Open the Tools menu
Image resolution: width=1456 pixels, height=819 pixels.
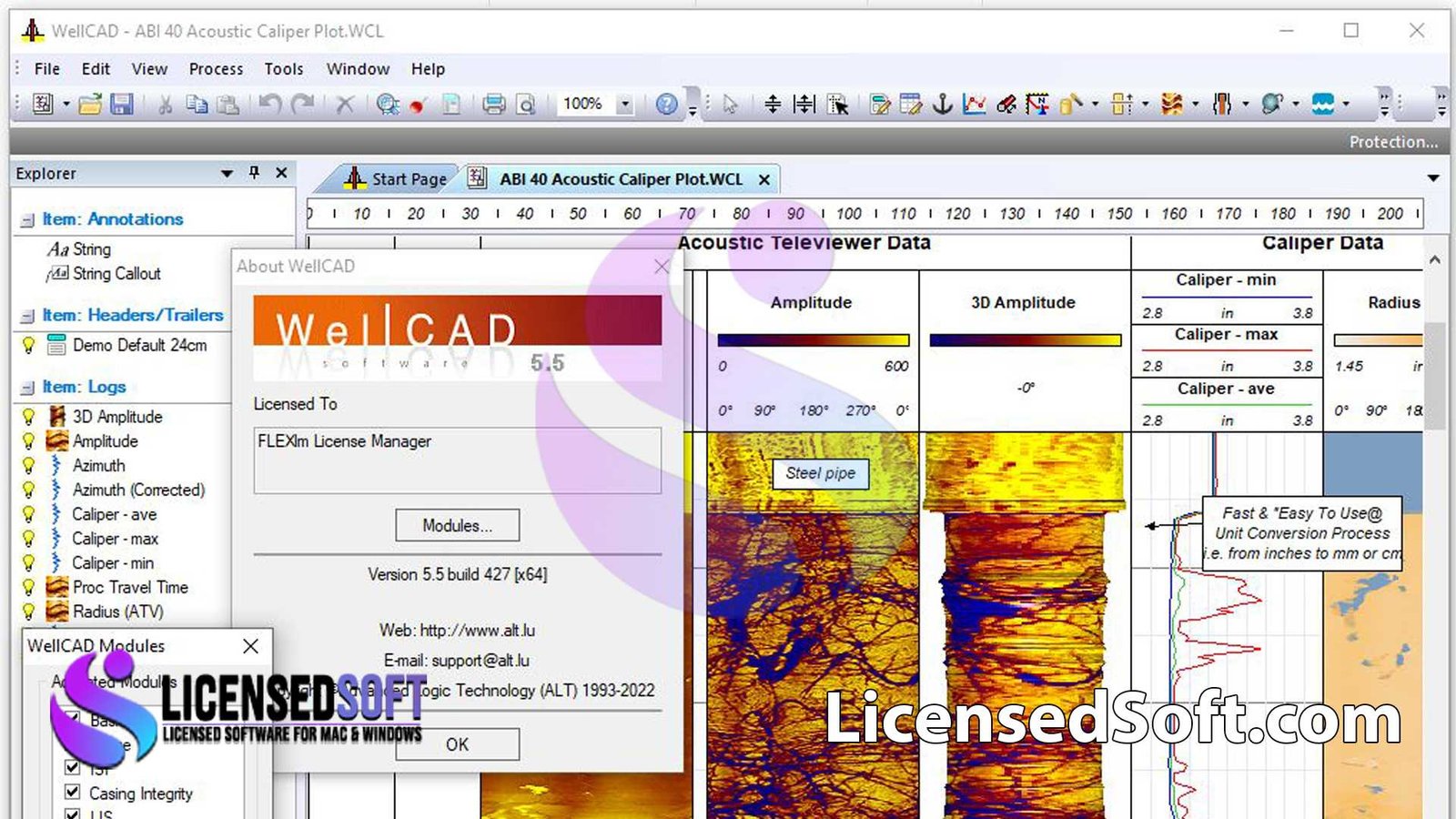coord(284,69)
